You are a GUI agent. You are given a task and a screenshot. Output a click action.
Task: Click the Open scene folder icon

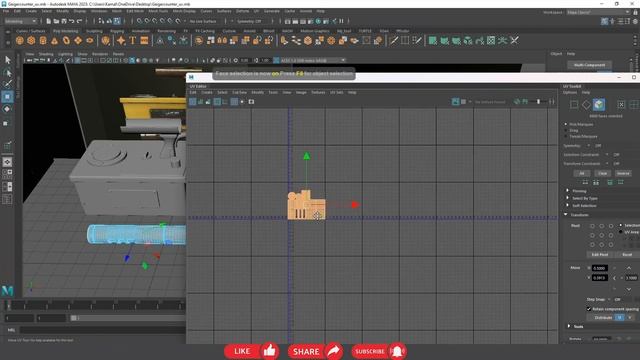point(56,21)
